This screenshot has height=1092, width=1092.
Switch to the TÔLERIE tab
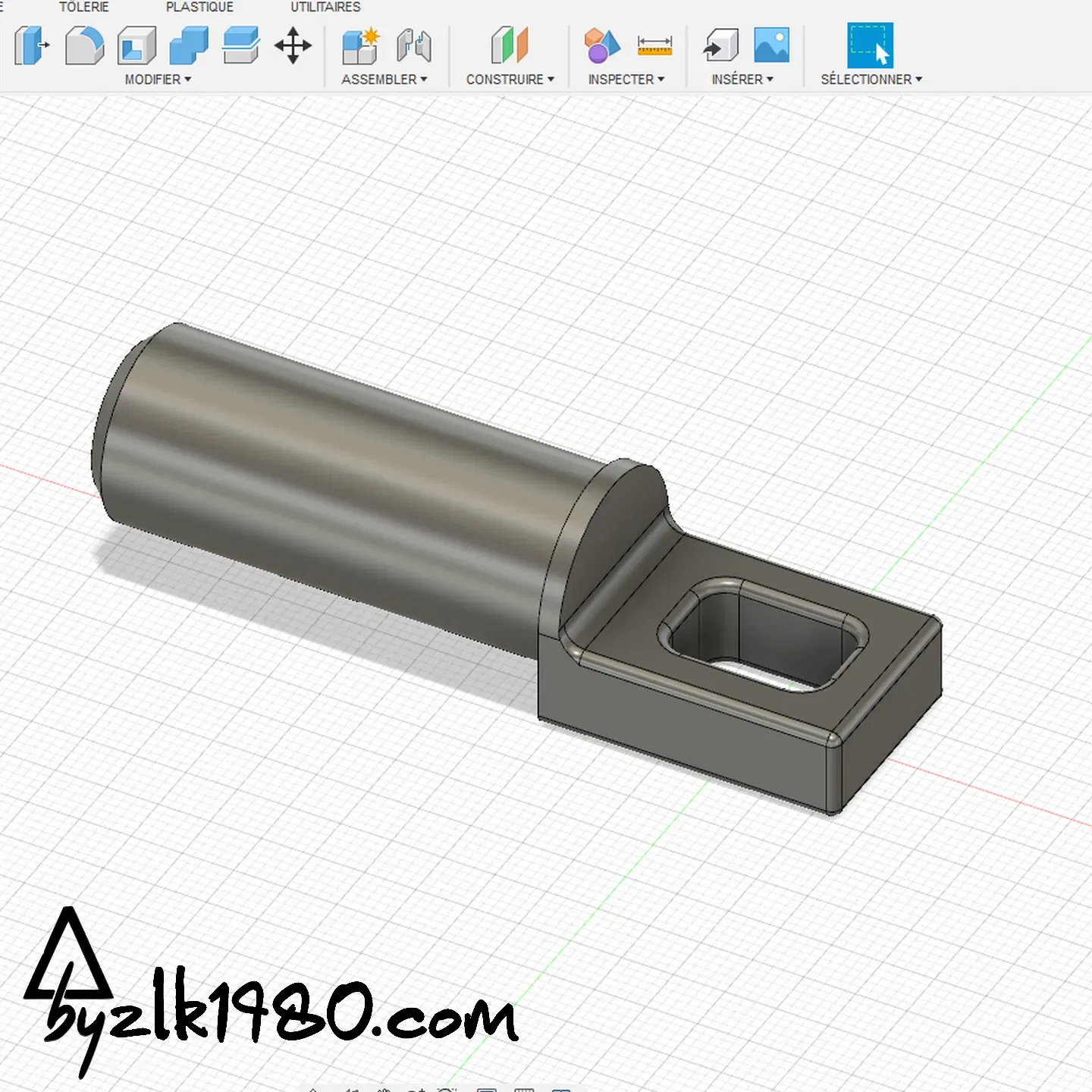(x=84, y=7)
